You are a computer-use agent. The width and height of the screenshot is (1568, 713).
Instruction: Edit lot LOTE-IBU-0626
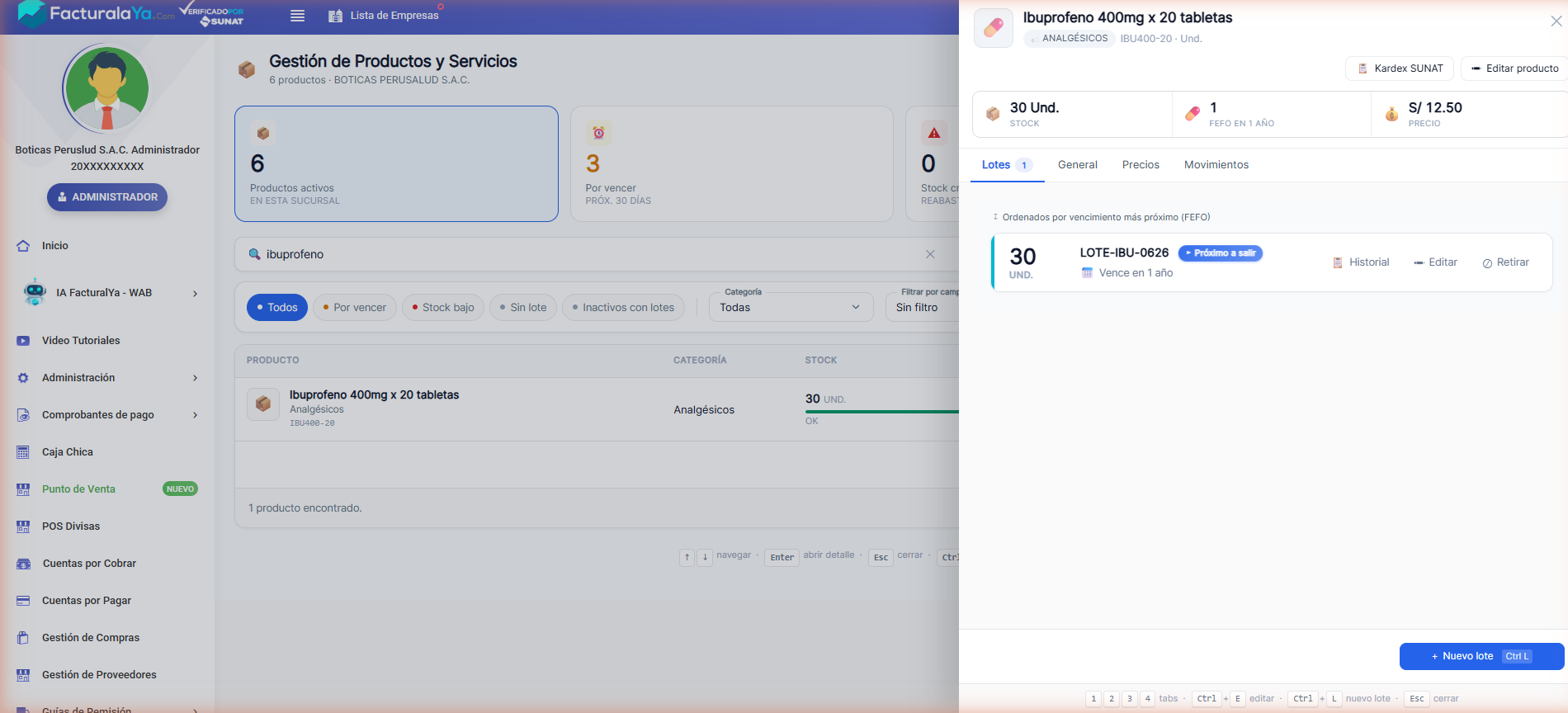[1435, 262]
